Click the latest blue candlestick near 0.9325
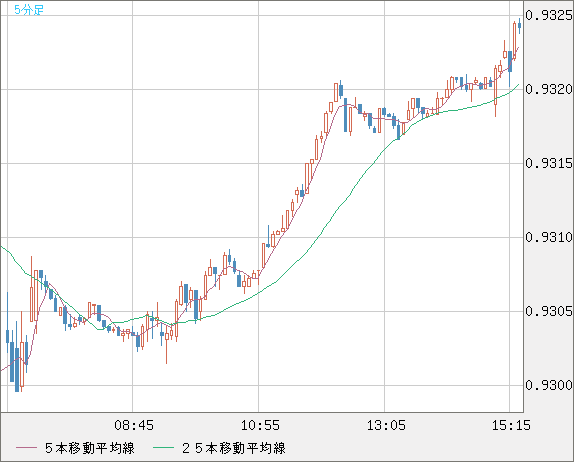The image size is (574, 462). pyautogui.click(x=519, y=25)
